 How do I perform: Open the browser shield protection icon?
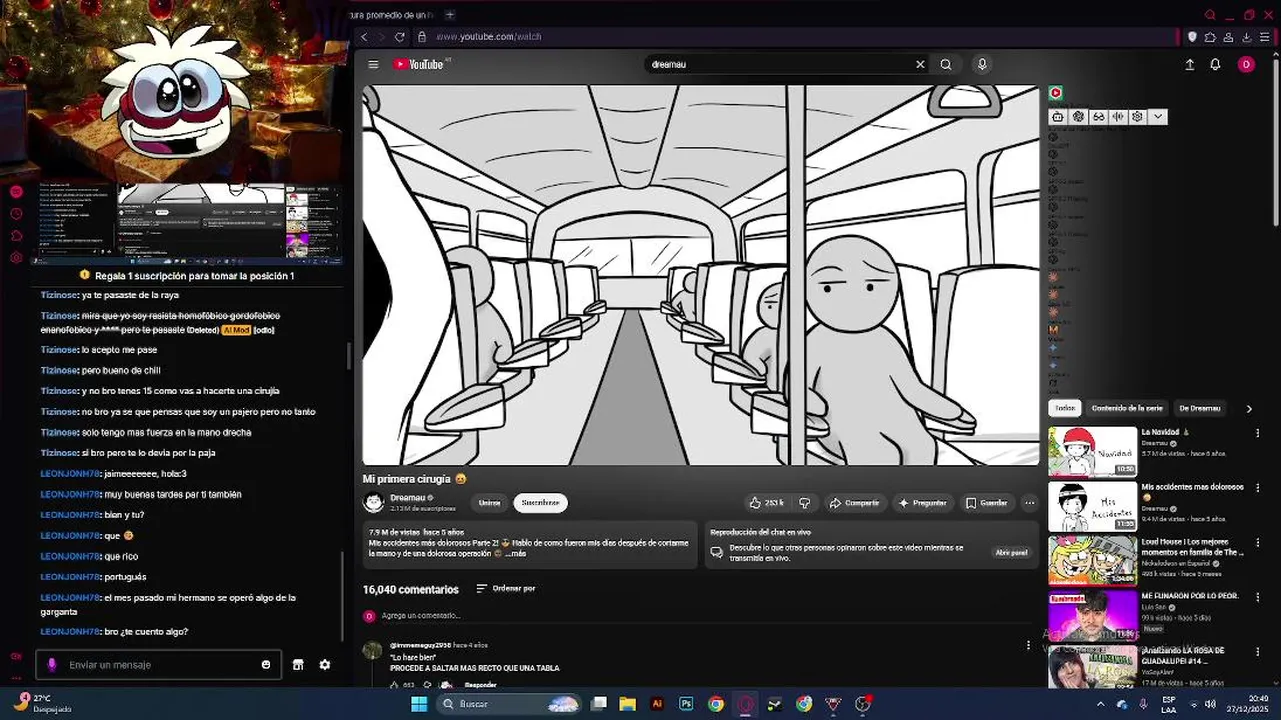(x=1192, y=37)
